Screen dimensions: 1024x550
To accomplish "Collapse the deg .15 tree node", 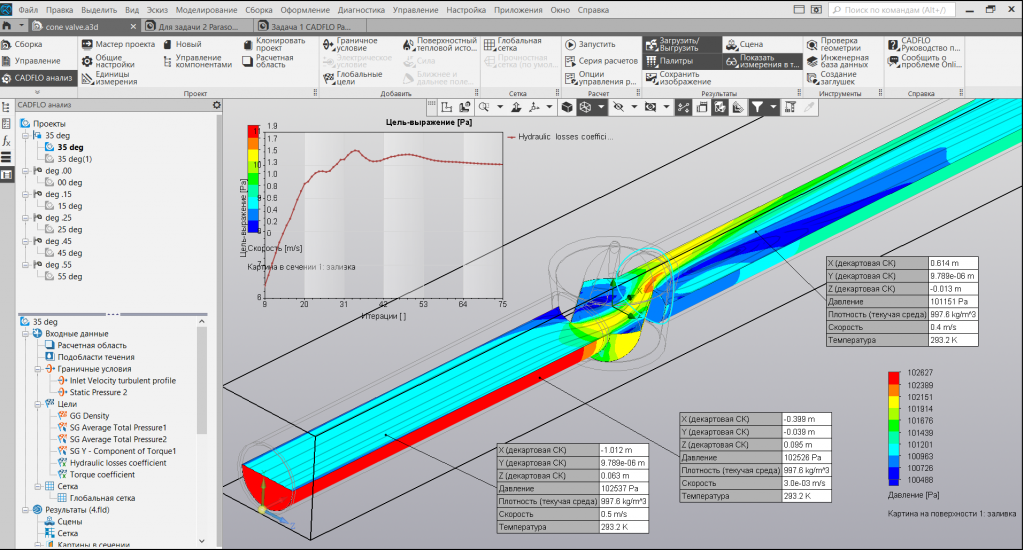I will [x=25, y=194].
